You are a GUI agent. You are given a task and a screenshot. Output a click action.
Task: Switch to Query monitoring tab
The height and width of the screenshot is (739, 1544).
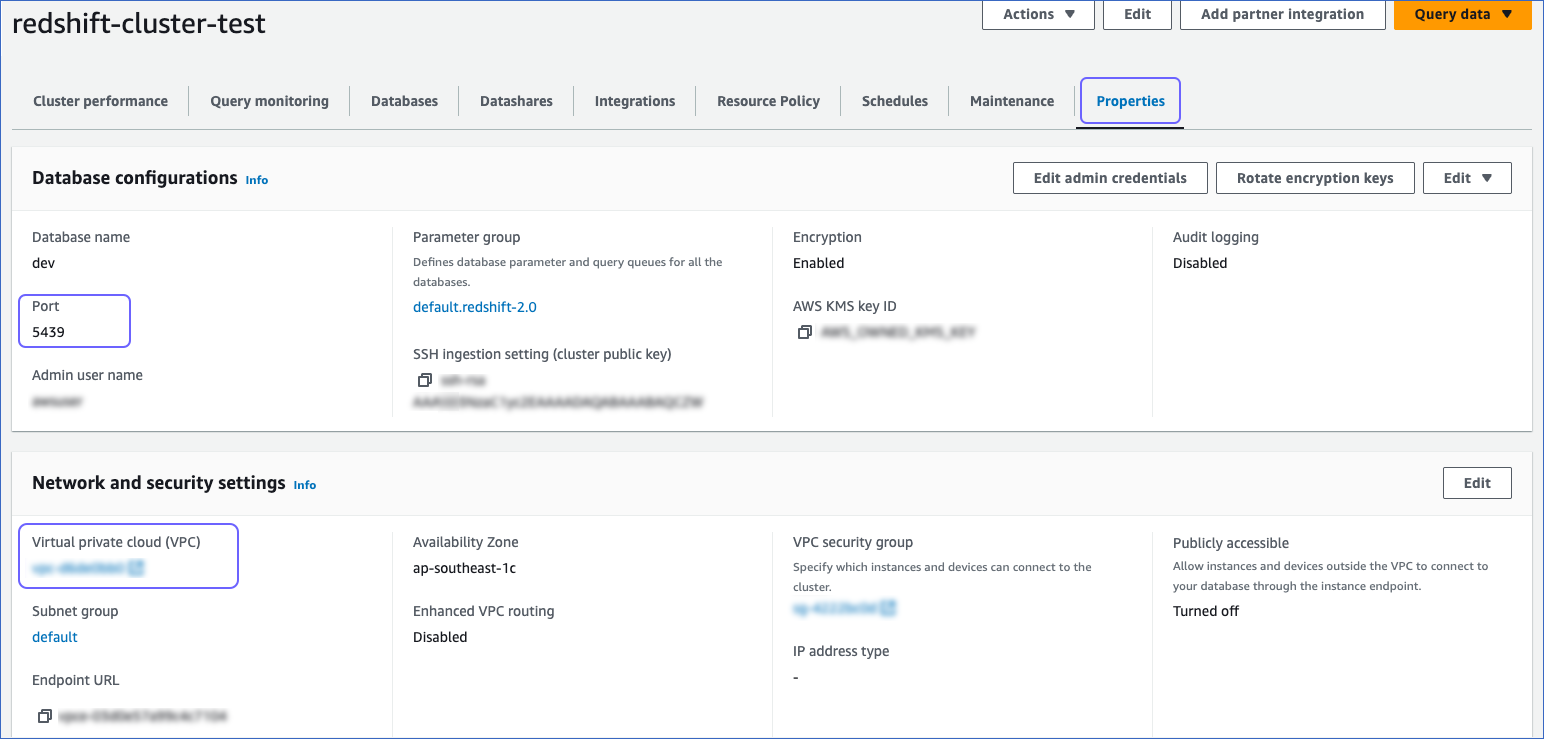tap(269, 101)
